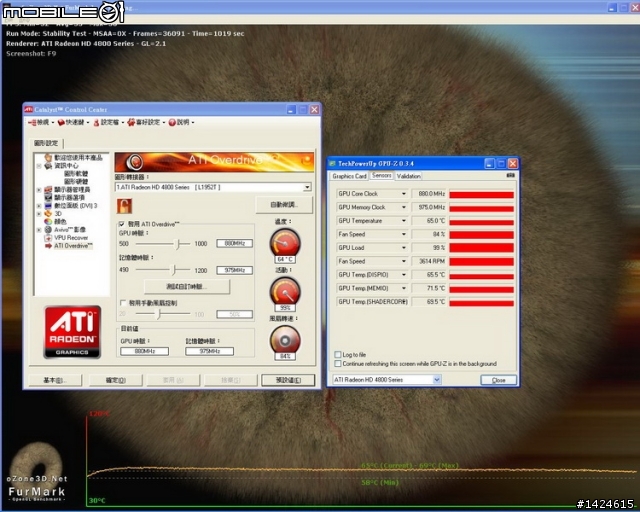Toggle the manual fan control checkbox
Image resolution: width=640 pixels, height=512 pixels.
tap(123, 303)
